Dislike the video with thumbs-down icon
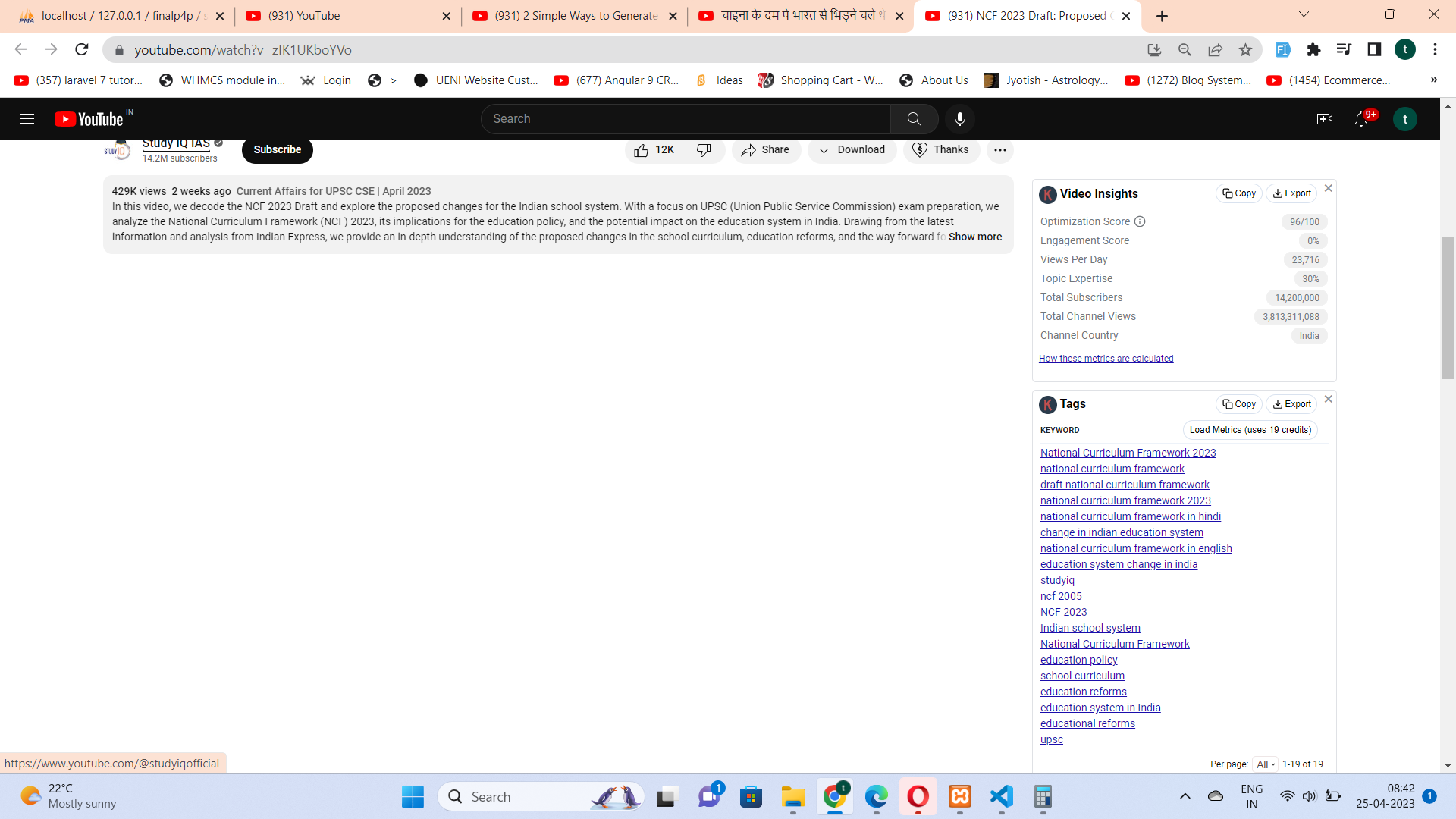This screenshot has height=819, width=1456. pos(704,150)
